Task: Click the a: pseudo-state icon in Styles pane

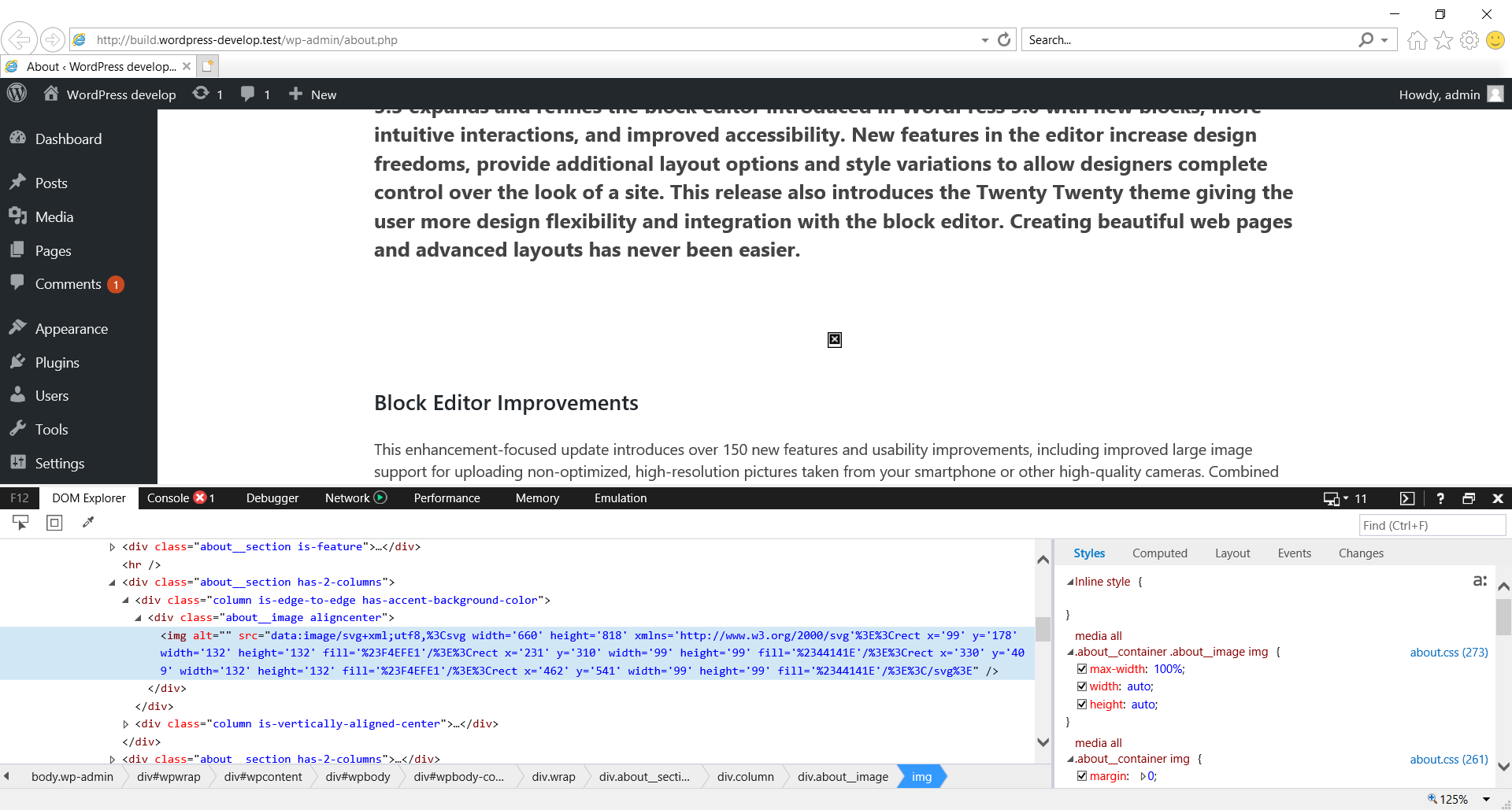Action: coord(1480,581)
